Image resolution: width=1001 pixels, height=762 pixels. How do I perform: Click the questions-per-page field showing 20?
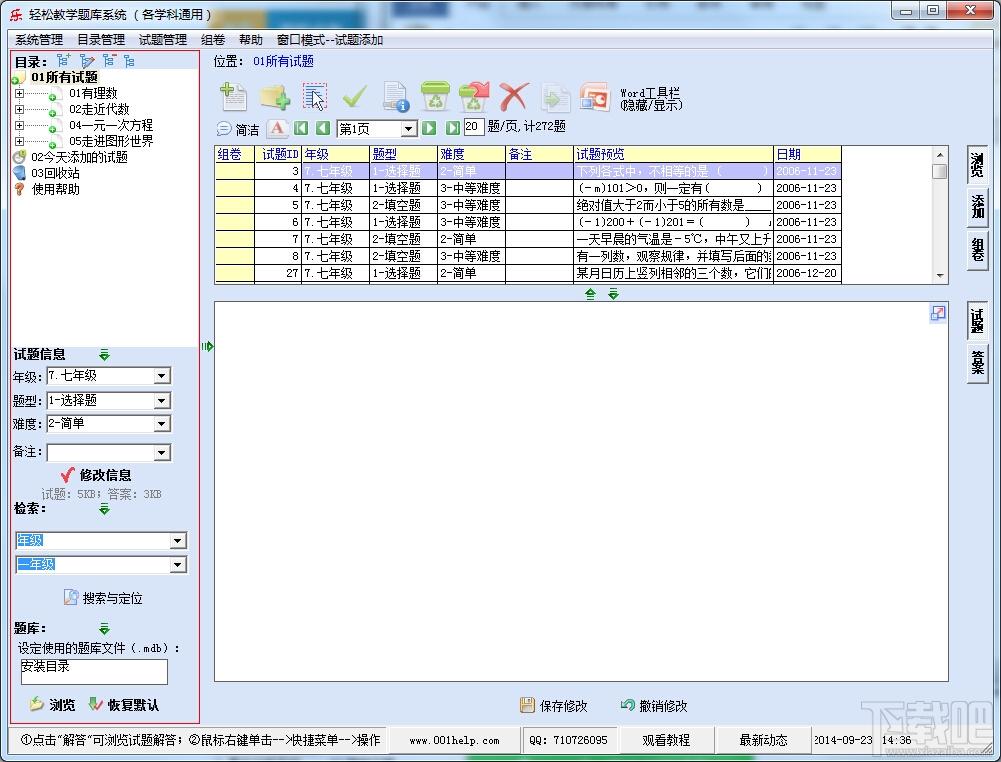(473, 127)
